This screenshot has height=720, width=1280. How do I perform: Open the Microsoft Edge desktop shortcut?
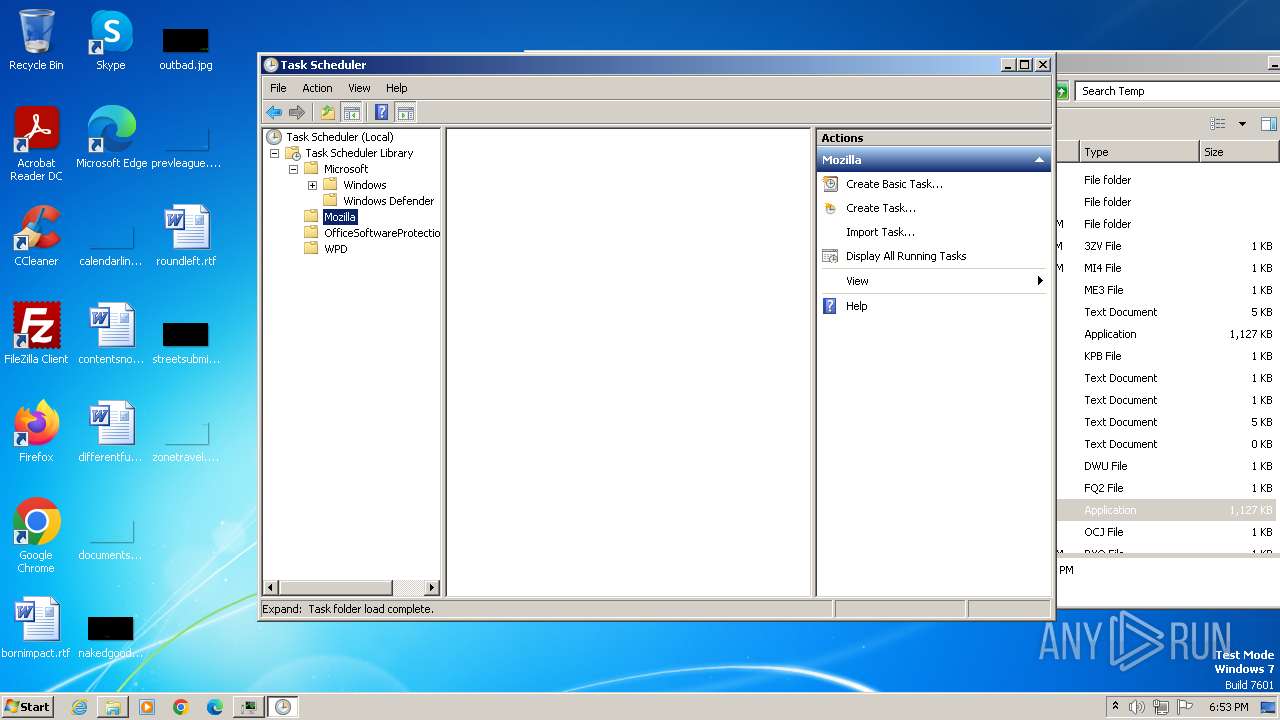point(111,138)
